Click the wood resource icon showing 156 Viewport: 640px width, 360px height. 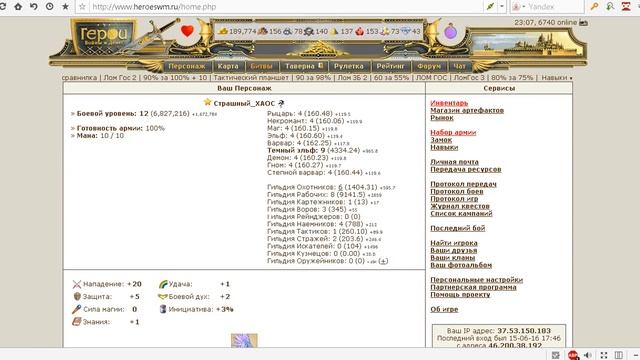point(262,31)
